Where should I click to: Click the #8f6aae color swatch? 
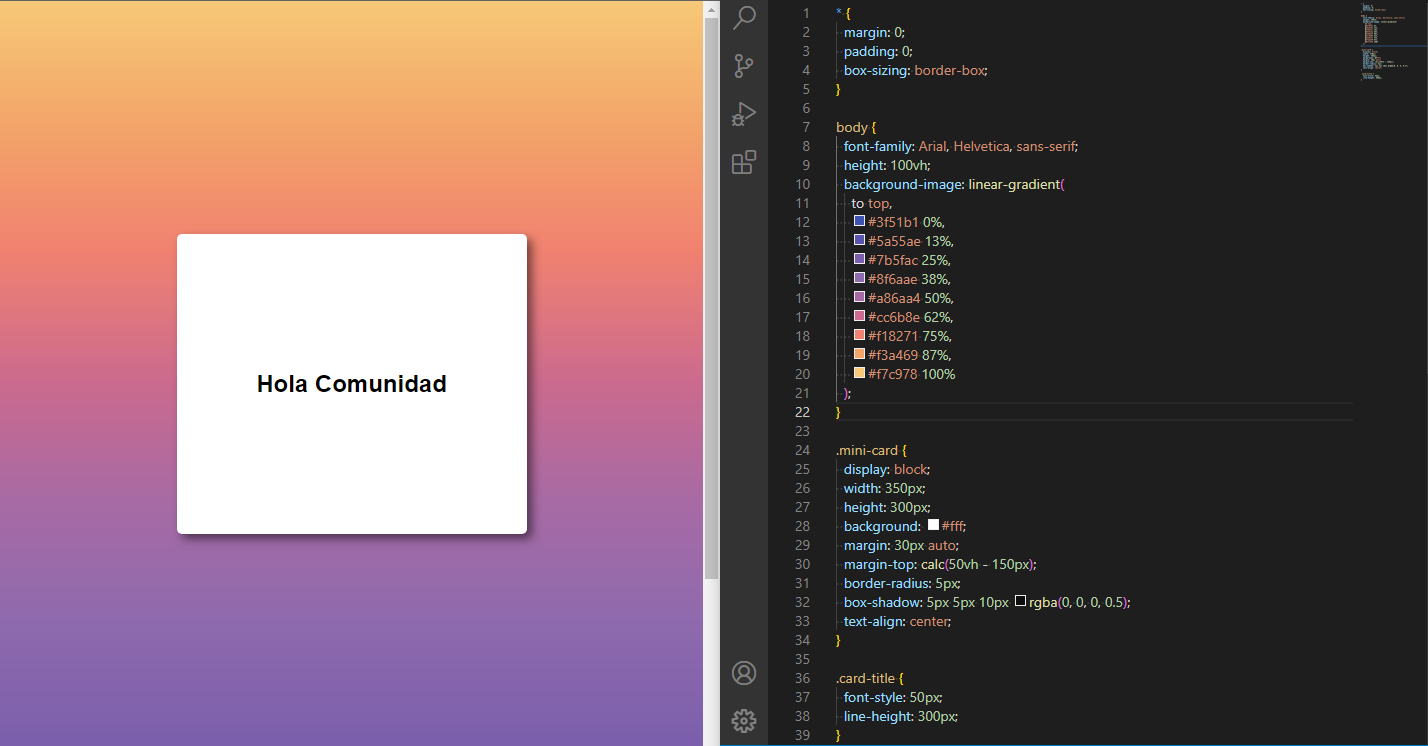click(x=860, y=278)
